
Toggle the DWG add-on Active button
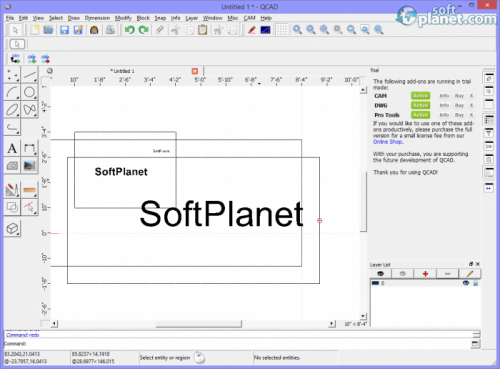click(x=420, y=105)
